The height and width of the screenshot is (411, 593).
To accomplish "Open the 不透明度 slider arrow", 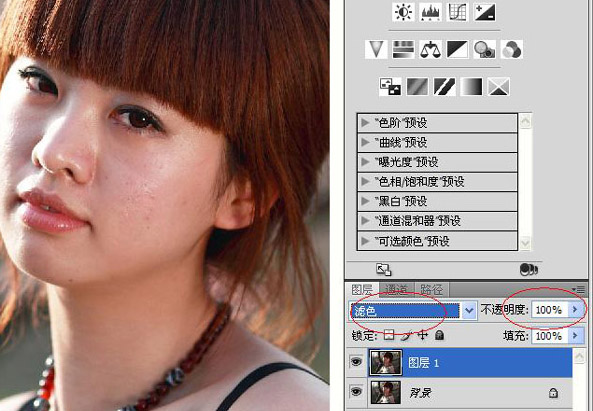I will (576, 310).
